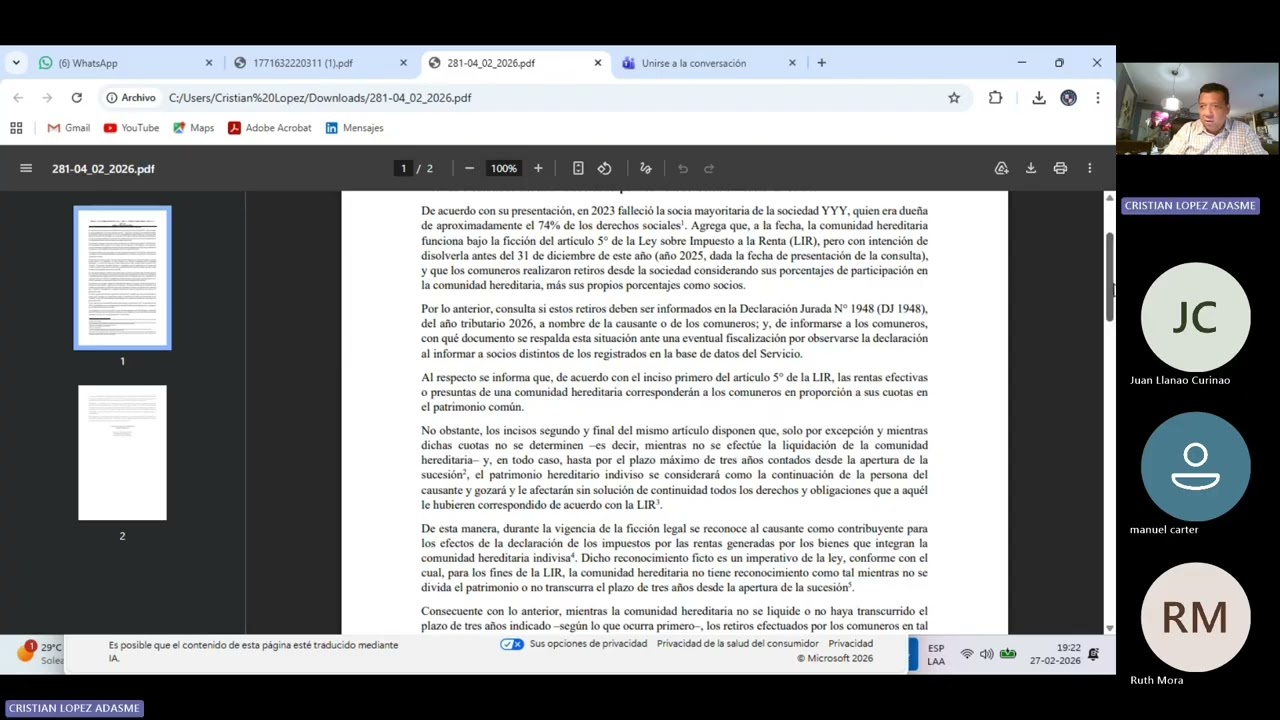Activate the draw annotation tool

point(646,168)
